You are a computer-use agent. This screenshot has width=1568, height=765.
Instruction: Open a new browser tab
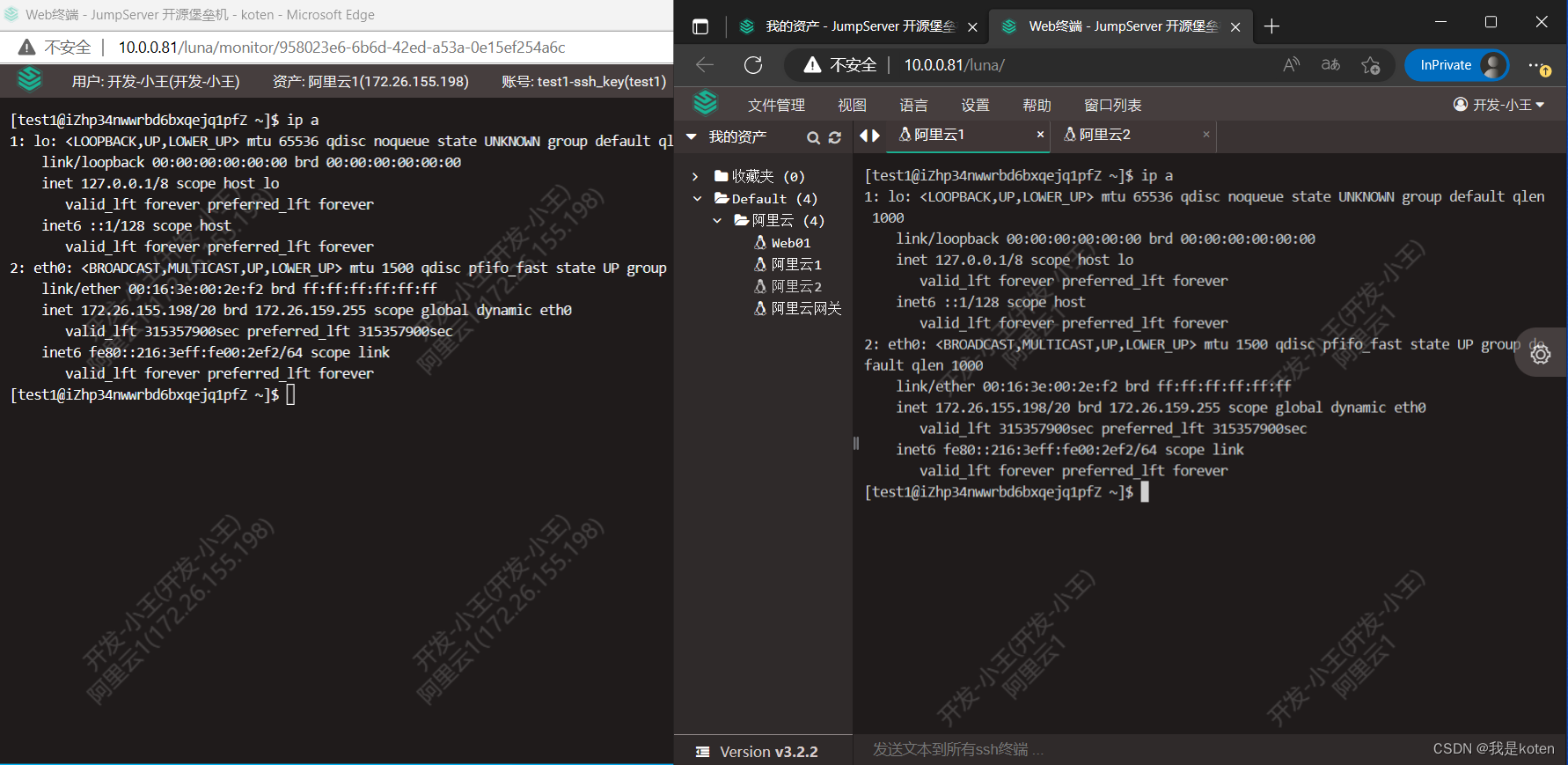click(x=1271, y=26)
